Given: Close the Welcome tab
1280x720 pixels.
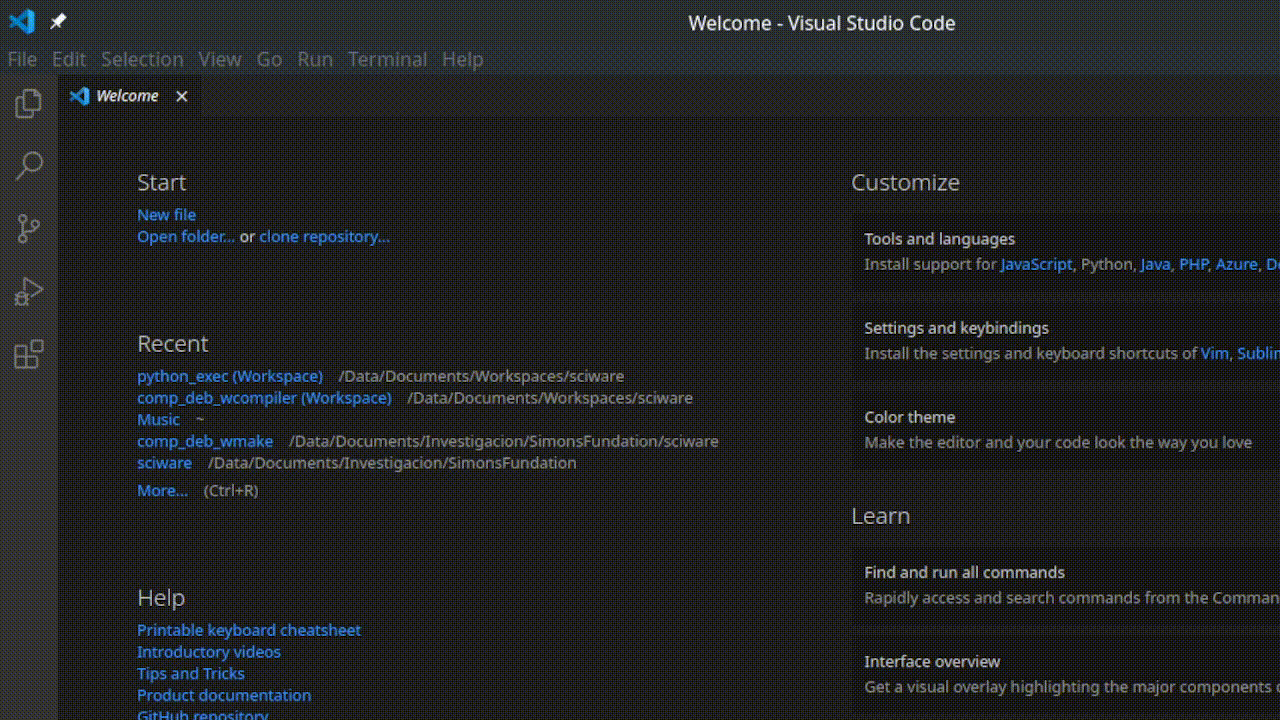Looking at the screenshot, I should [181, 96].
